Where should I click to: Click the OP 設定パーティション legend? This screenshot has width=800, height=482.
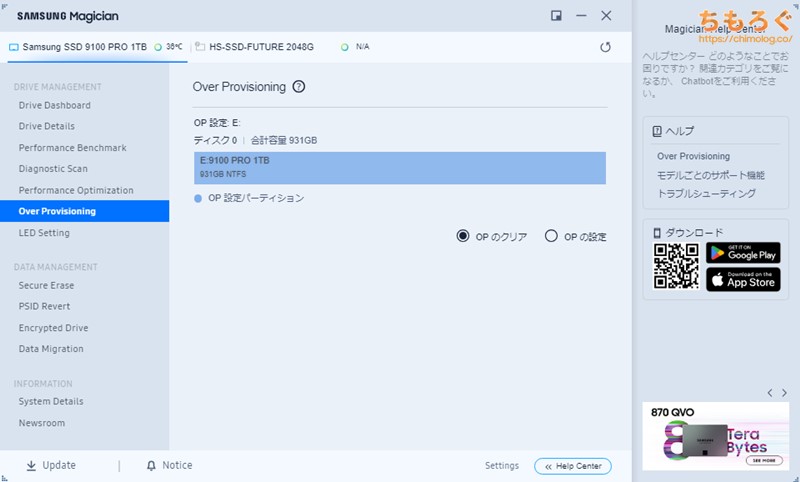tap(249, 198)
